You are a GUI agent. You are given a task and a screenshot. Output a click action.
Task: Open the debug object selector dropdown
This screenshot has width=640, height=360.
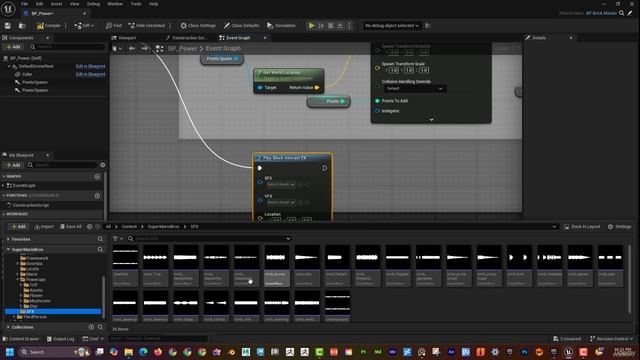[392, 26]
